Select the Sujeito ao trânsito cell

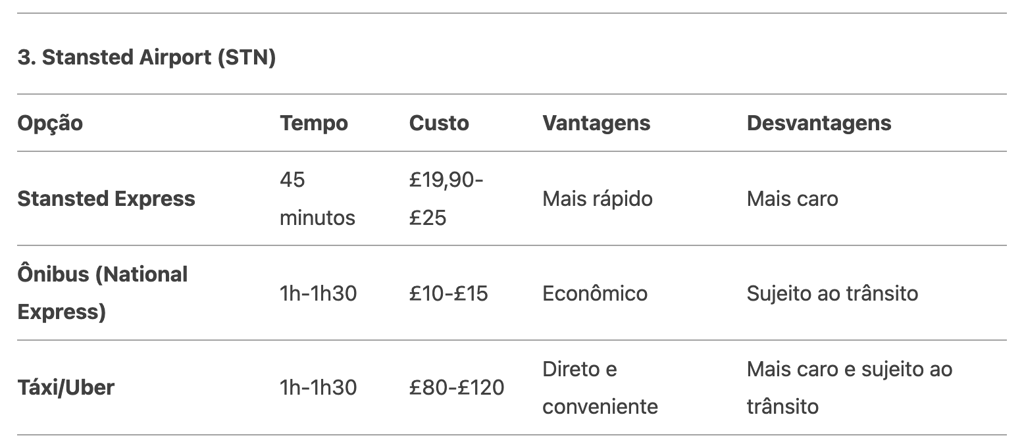(833, 293)
